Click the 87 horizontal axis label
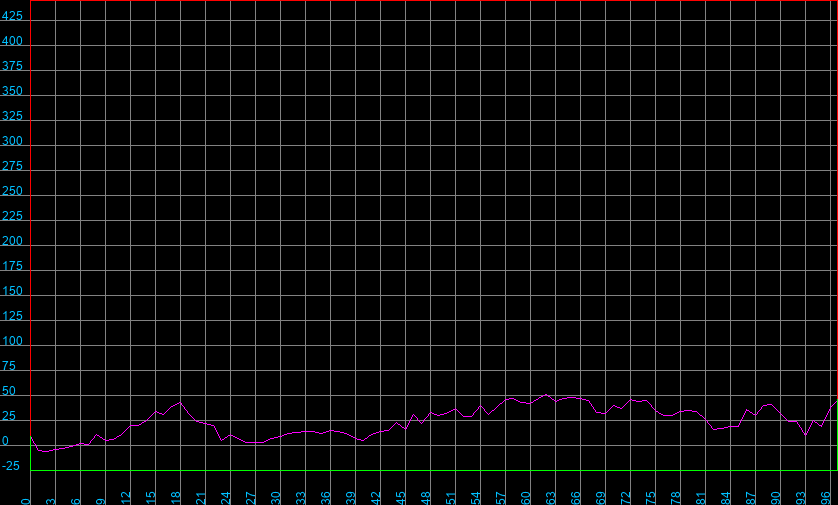Viewport: 838px width, 505px height. (x=751, y=498)
